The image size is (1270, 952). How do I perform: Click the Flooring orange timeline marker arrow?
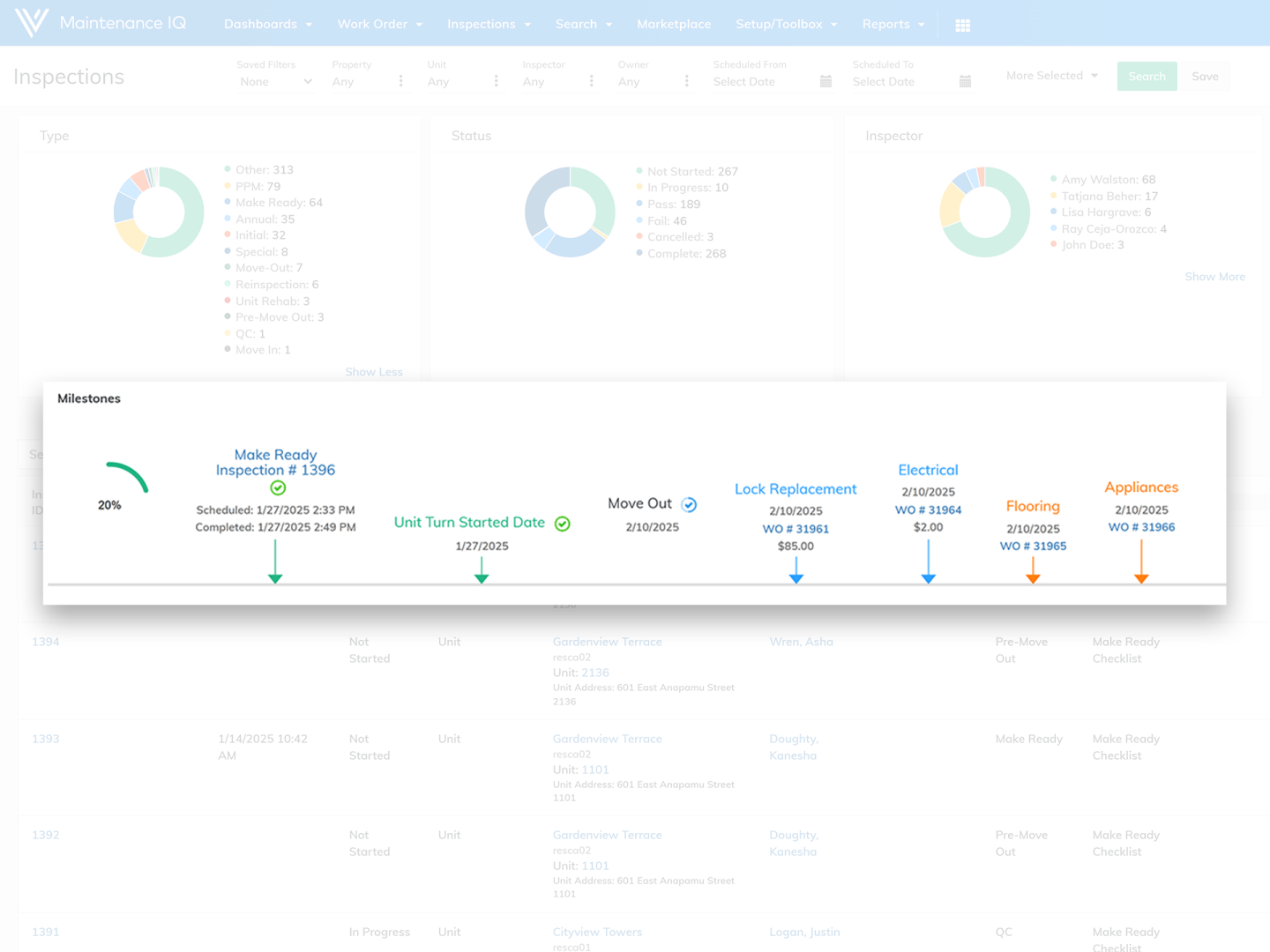click(x=1033, y=575)
